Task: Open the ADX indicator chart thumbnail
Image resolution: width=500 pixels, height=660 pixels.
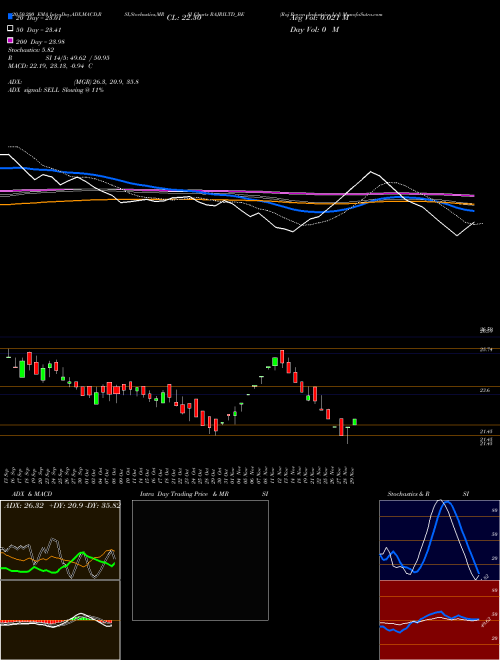Action: click(x=60, y=540)
